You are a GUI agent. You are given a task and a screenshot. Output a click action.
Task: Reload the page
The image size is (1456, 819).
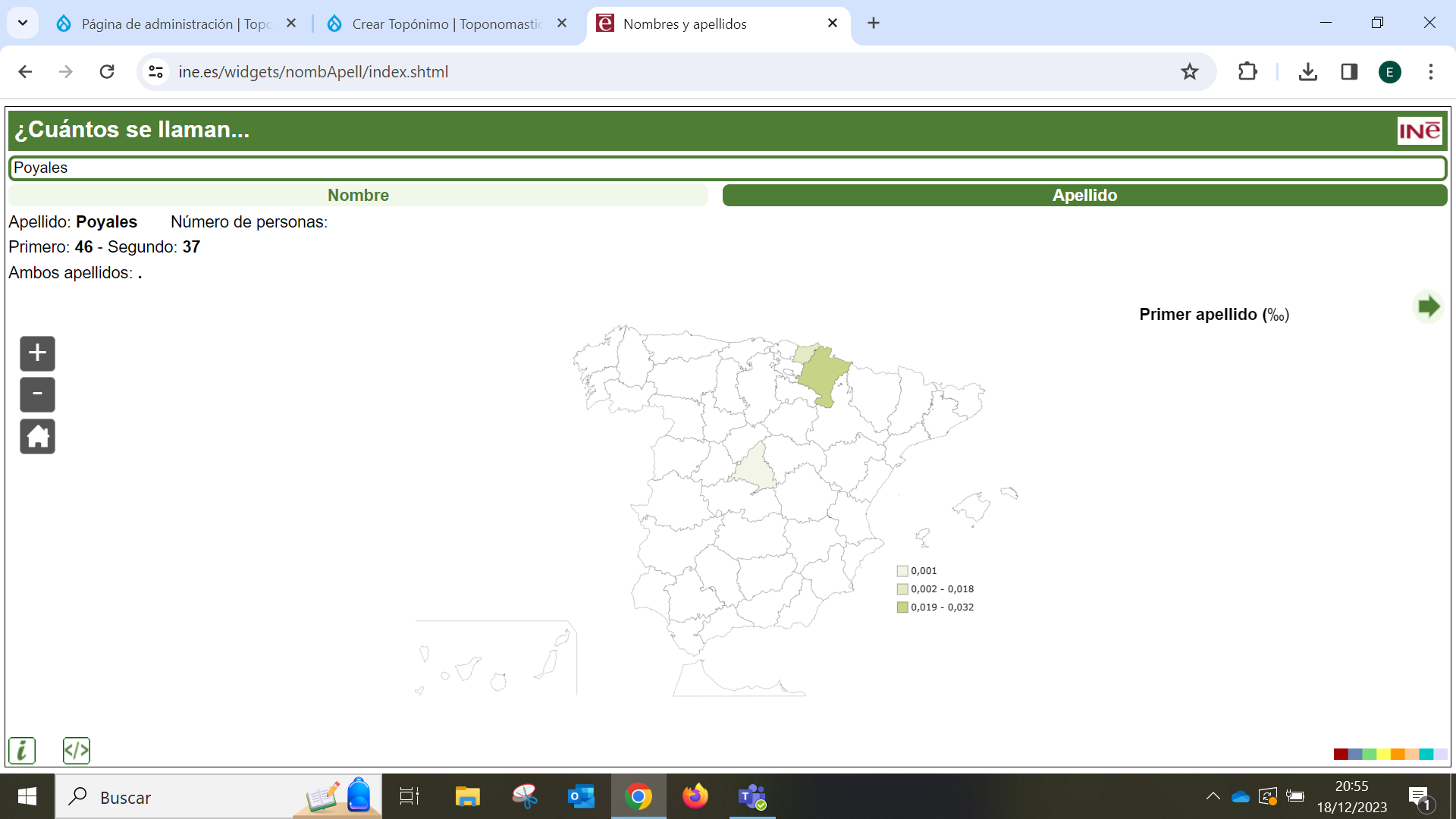click(x=107, y=71)
